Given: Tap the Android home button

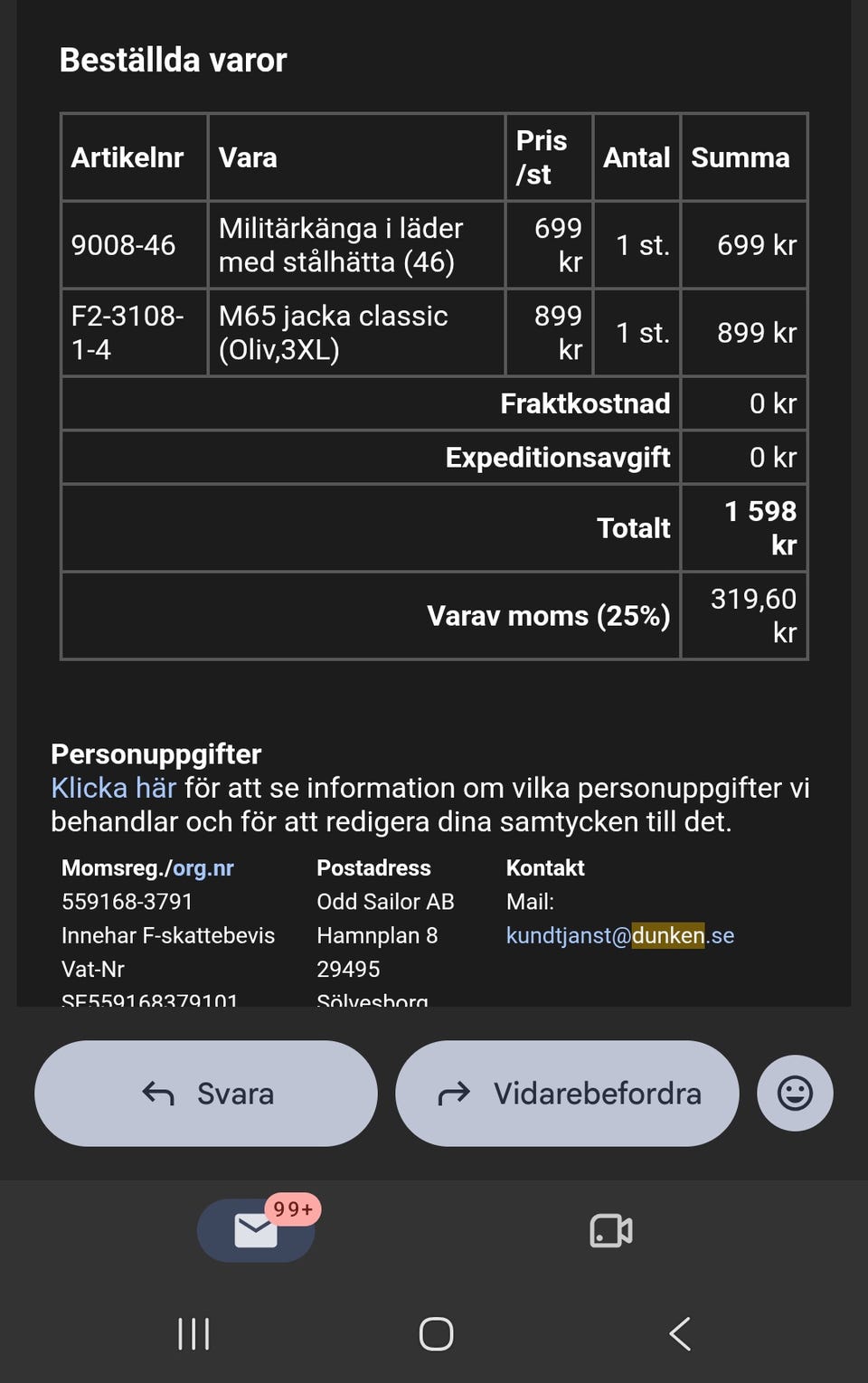Looking at the screenshot, I should 436,1333.
